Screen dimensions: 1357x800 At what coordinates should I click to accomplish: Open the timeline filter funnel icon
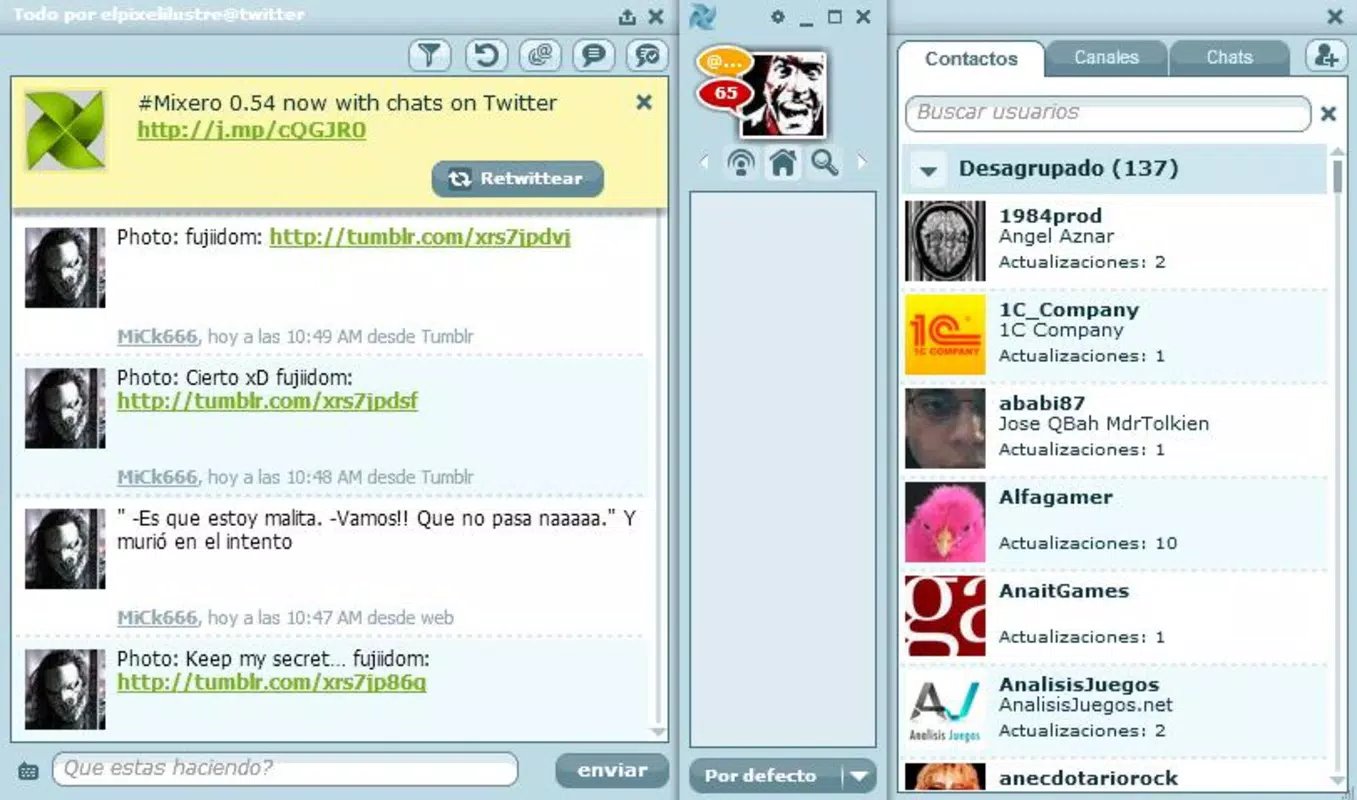click(431, 55)
